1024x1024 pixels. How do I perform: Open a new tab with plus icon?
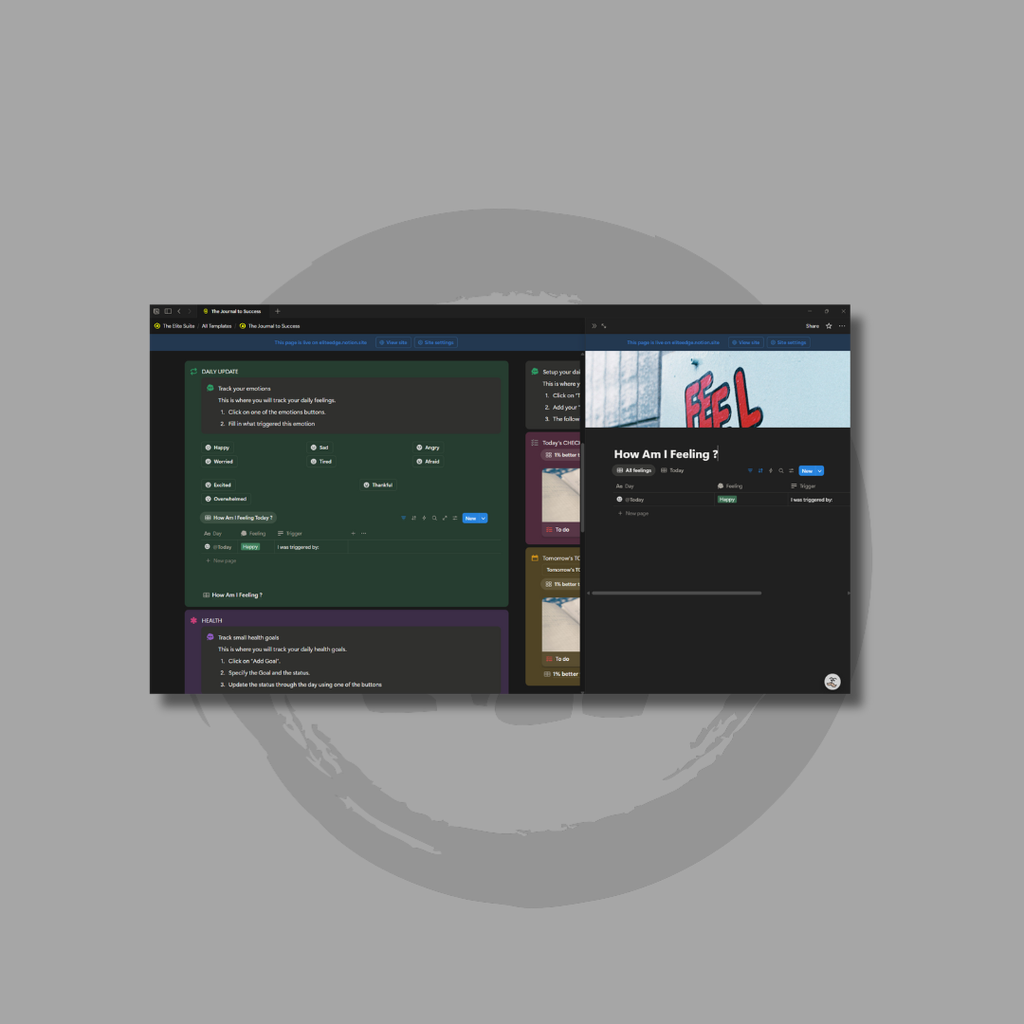click(278, 311)
